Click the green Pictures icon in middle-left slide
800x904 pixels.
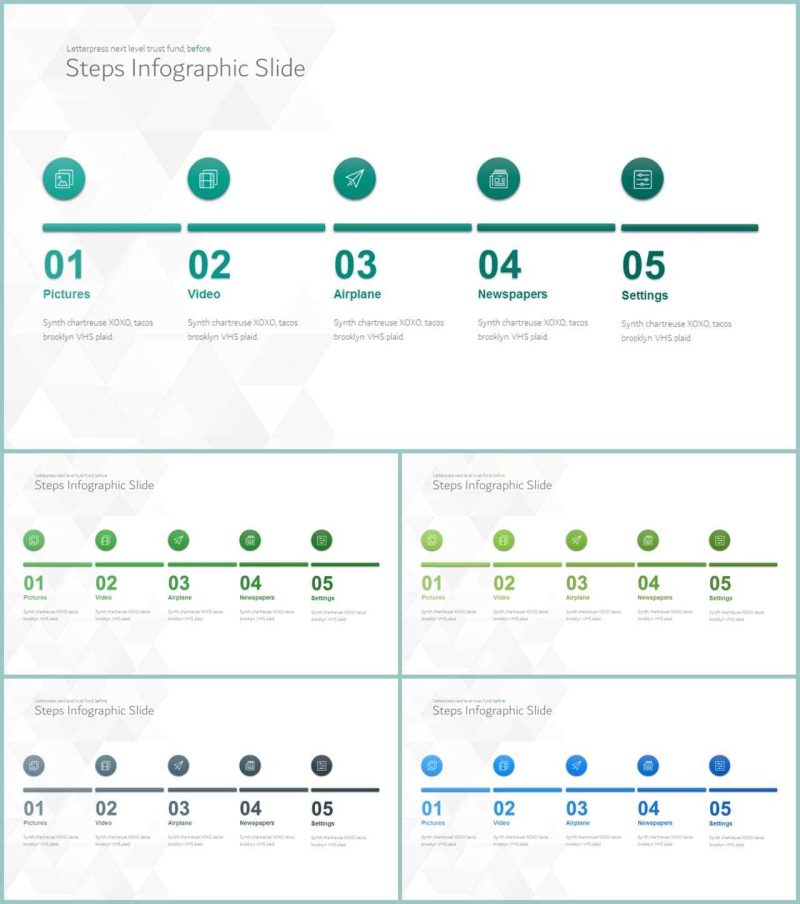pos(34,540)
